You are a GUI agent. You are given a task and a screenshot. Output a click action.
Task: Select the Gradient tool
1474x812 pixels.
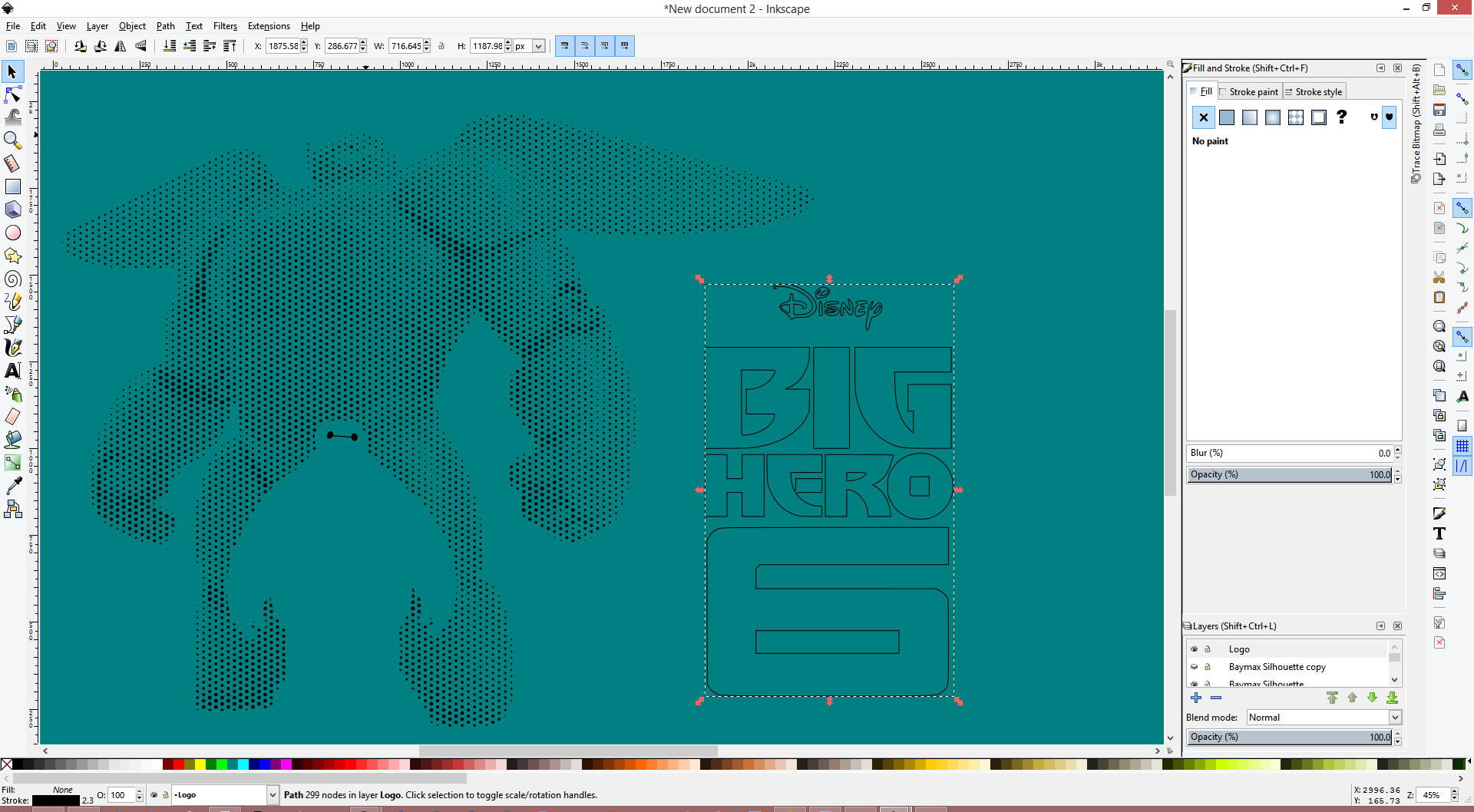tap(12, 463)
